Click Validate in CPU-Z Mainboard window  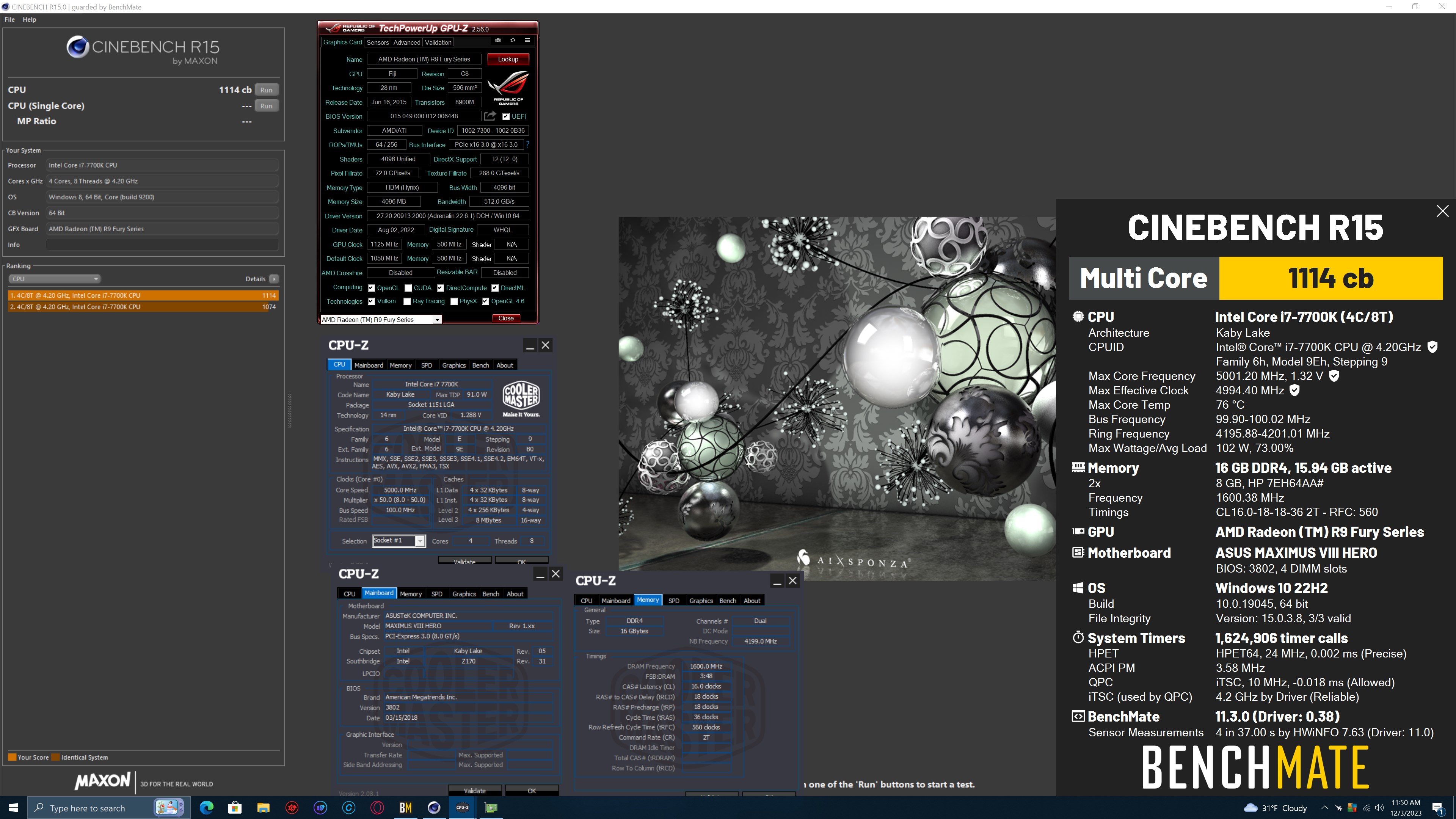pos(475,790)
